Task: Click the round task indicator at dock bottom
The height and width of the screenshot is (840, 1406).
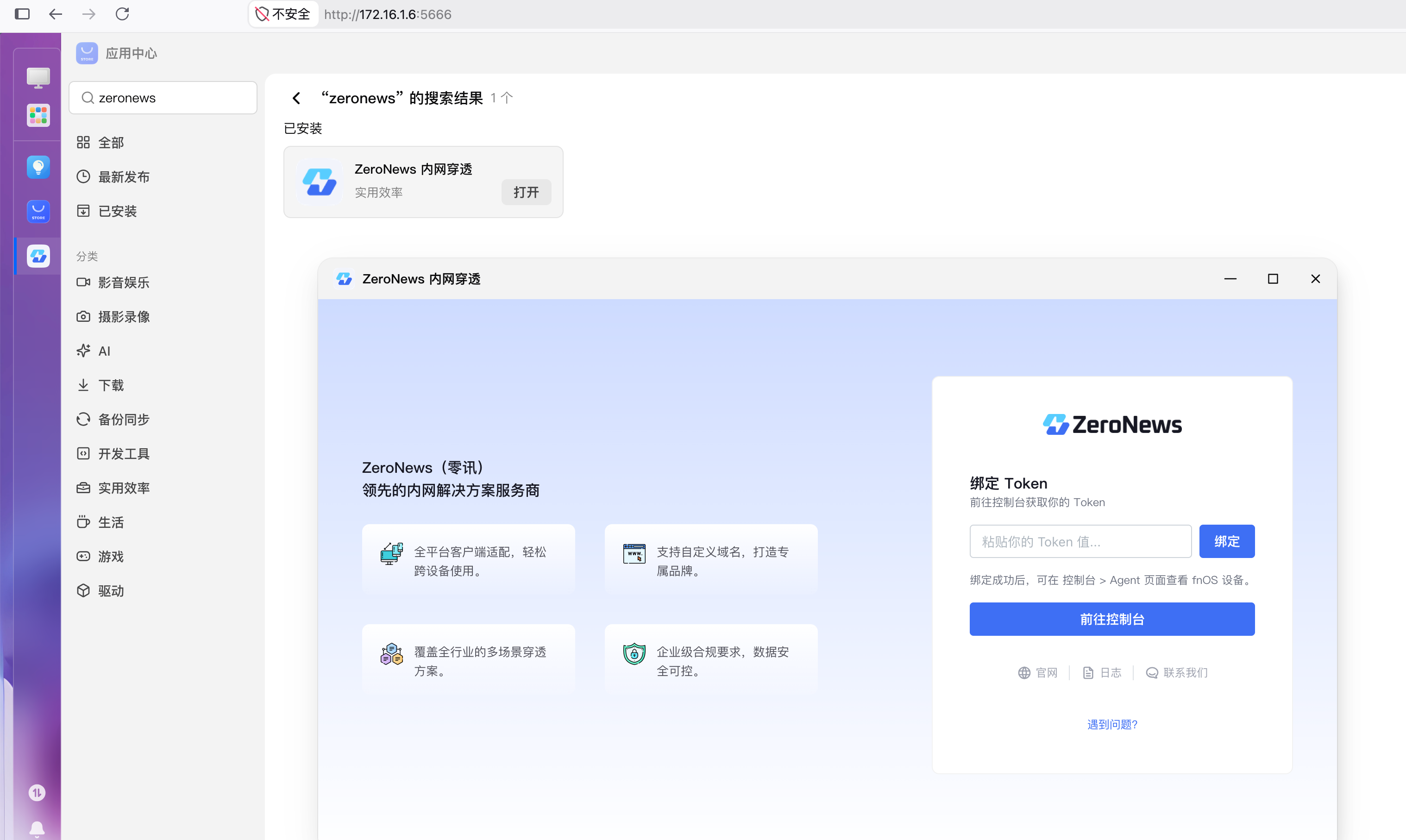Action: coord(37,792)
